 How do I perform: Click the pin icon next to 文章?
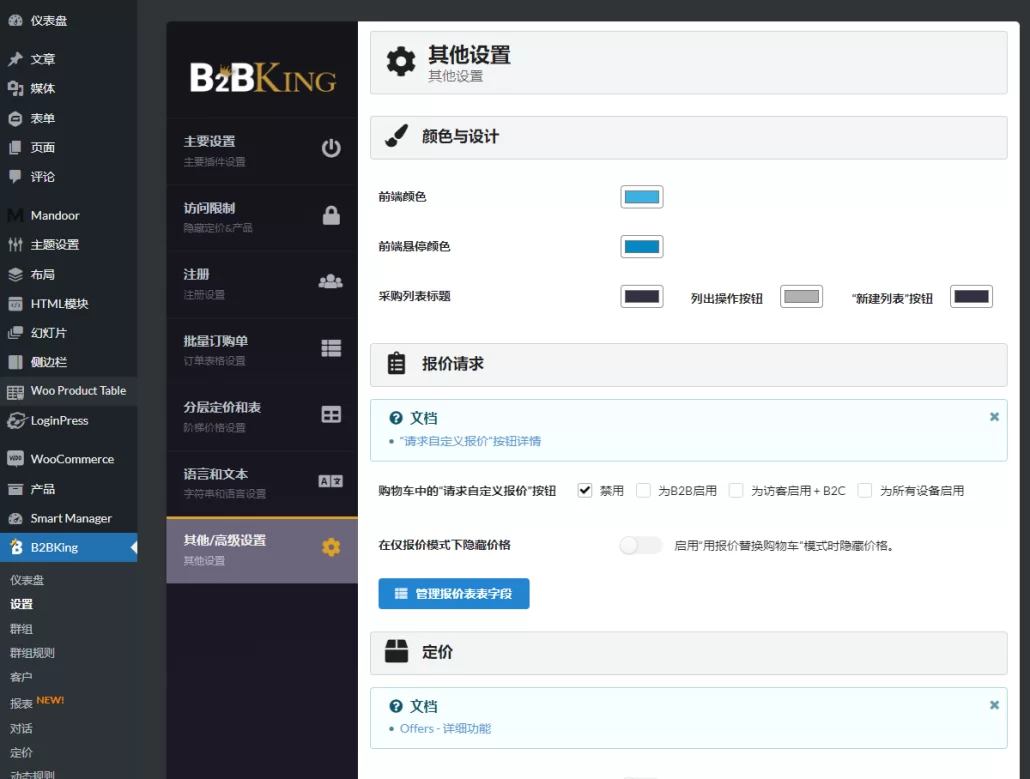[15, 59]
